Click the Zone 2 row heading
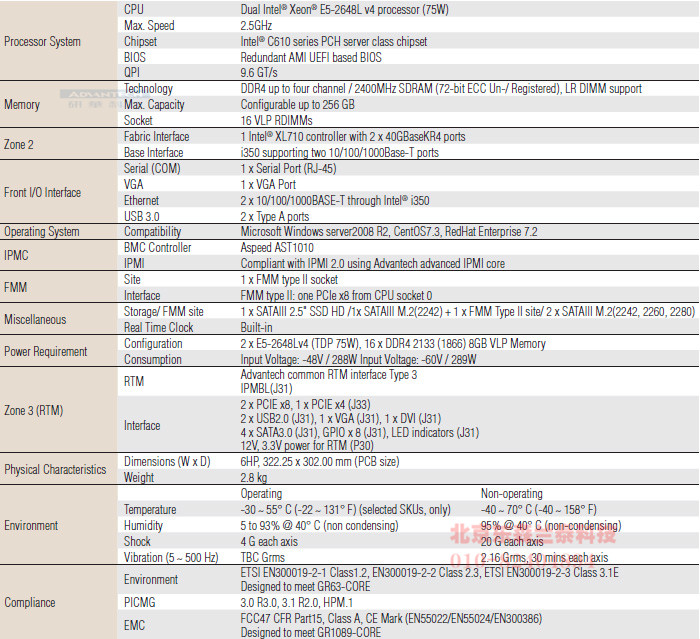 coord(19,144)
